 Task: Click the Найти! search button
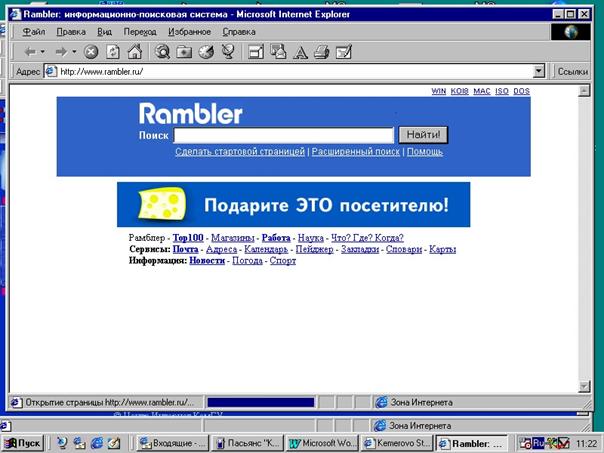click(423, 135)
